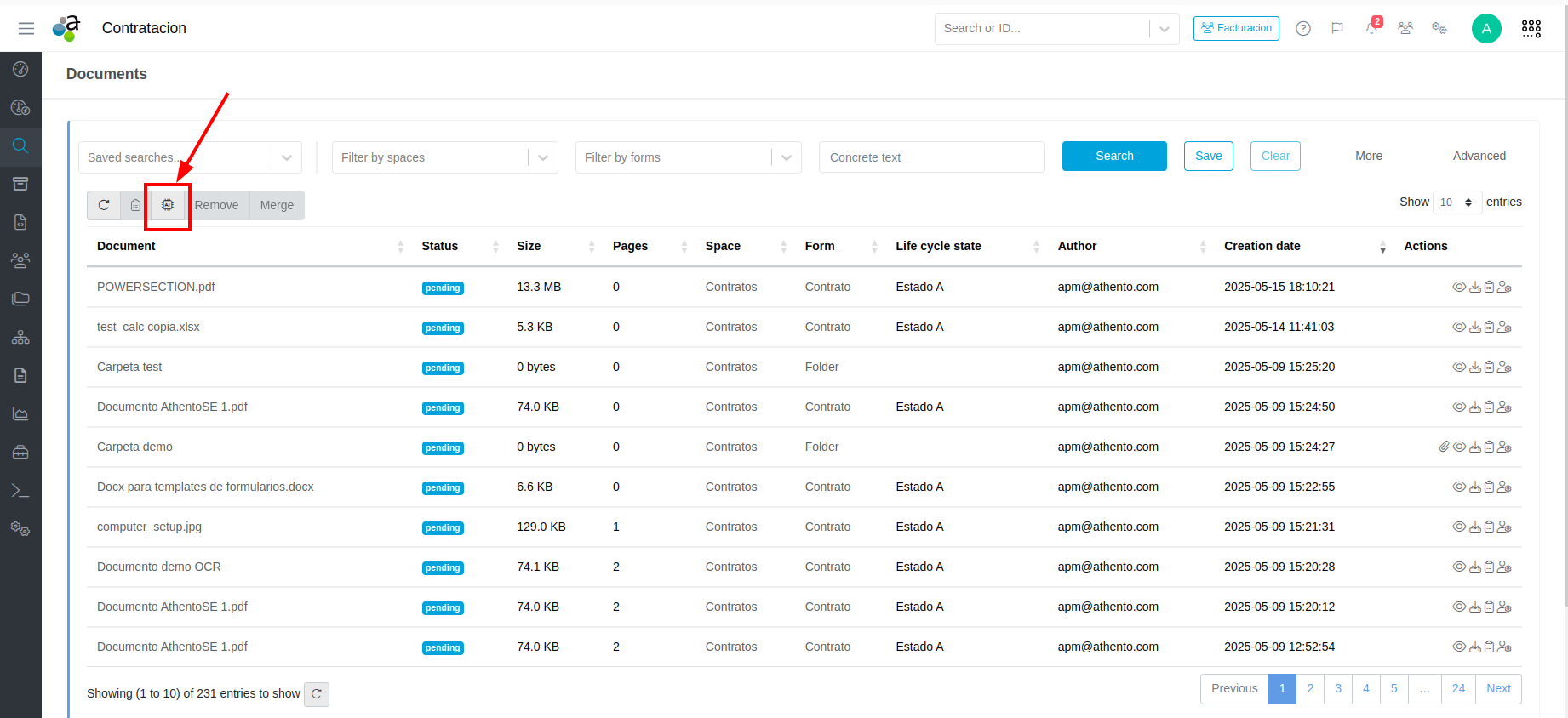Screen dimensions: 1568x718
Task: Click the hamburger menu icon
Action: pyautogui.click(x=26, y=28)
